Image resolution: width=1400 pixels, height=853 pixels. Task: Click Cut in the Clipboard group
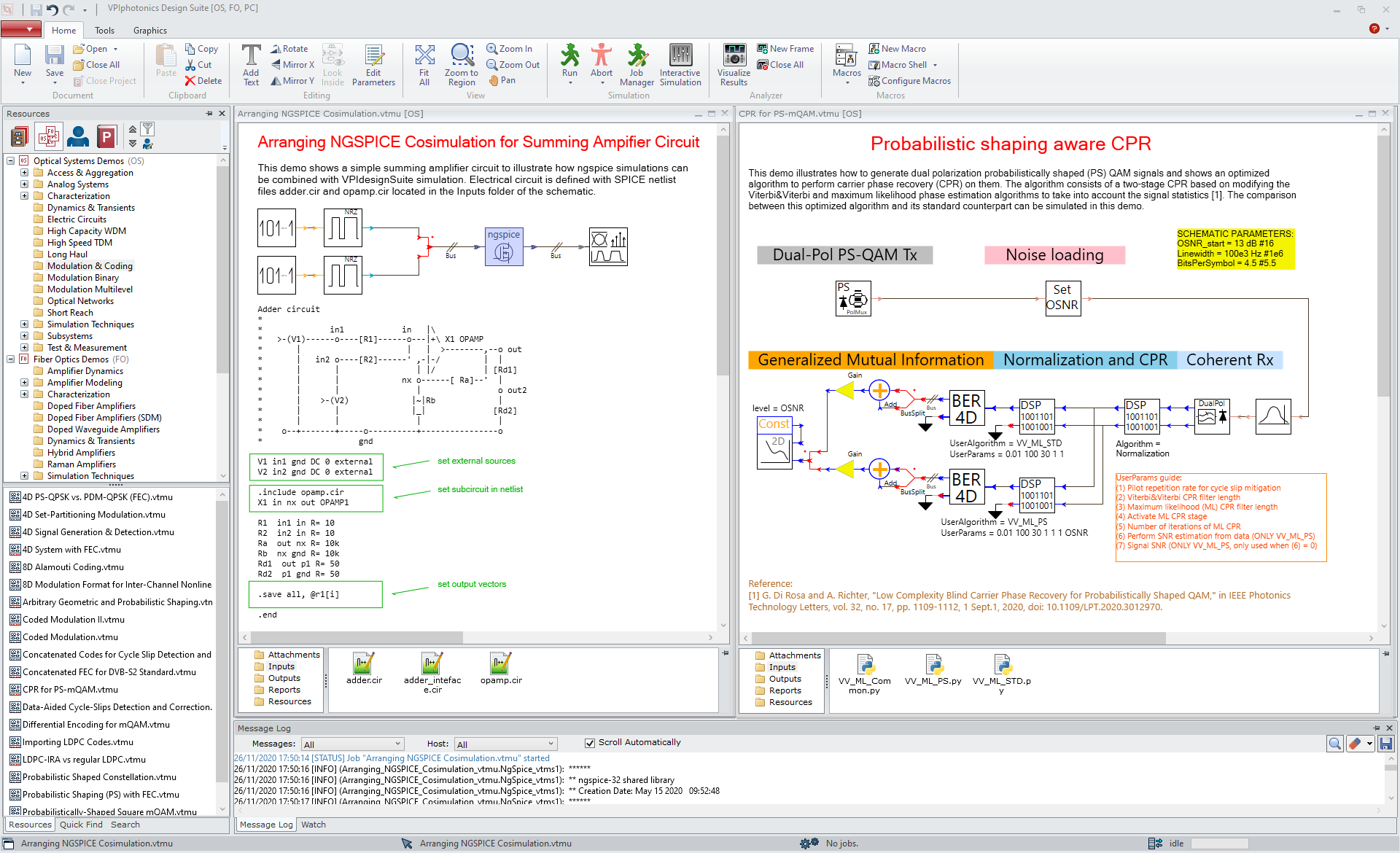coord(198,65)
